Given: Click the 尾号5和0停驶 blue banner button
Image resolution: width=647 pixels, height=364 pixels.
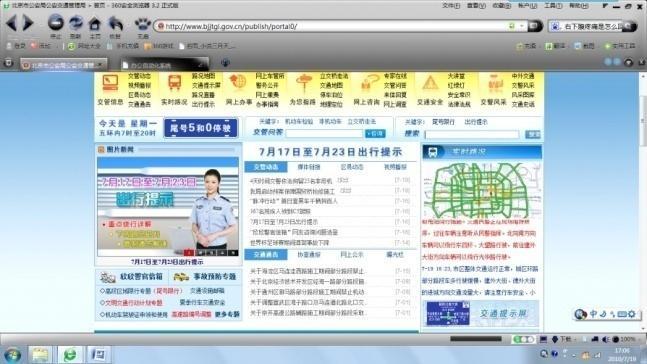Looking at the screenshot, I should [x=201, y=128].
